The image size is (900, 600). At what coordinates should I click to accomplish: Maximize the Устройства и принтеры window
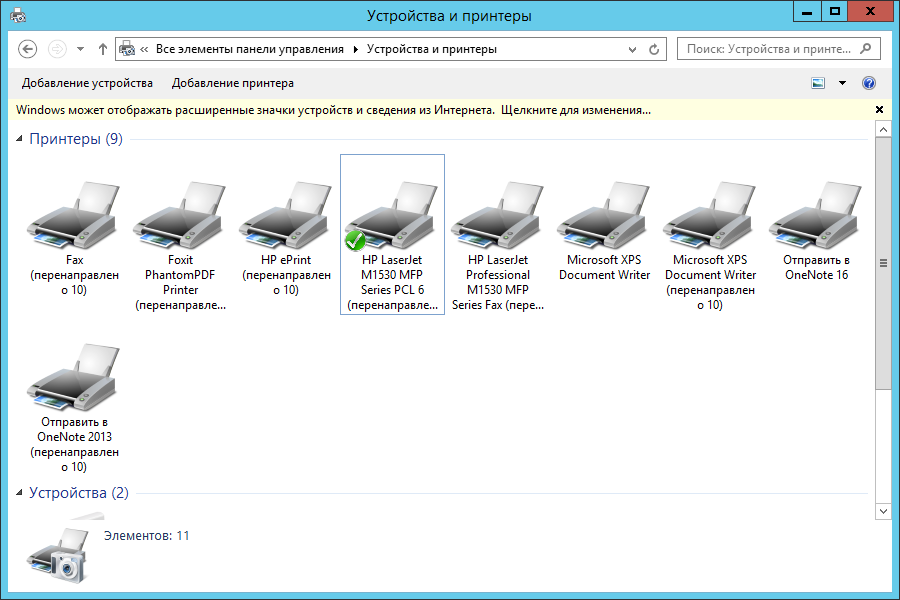[x=835, y=11]
